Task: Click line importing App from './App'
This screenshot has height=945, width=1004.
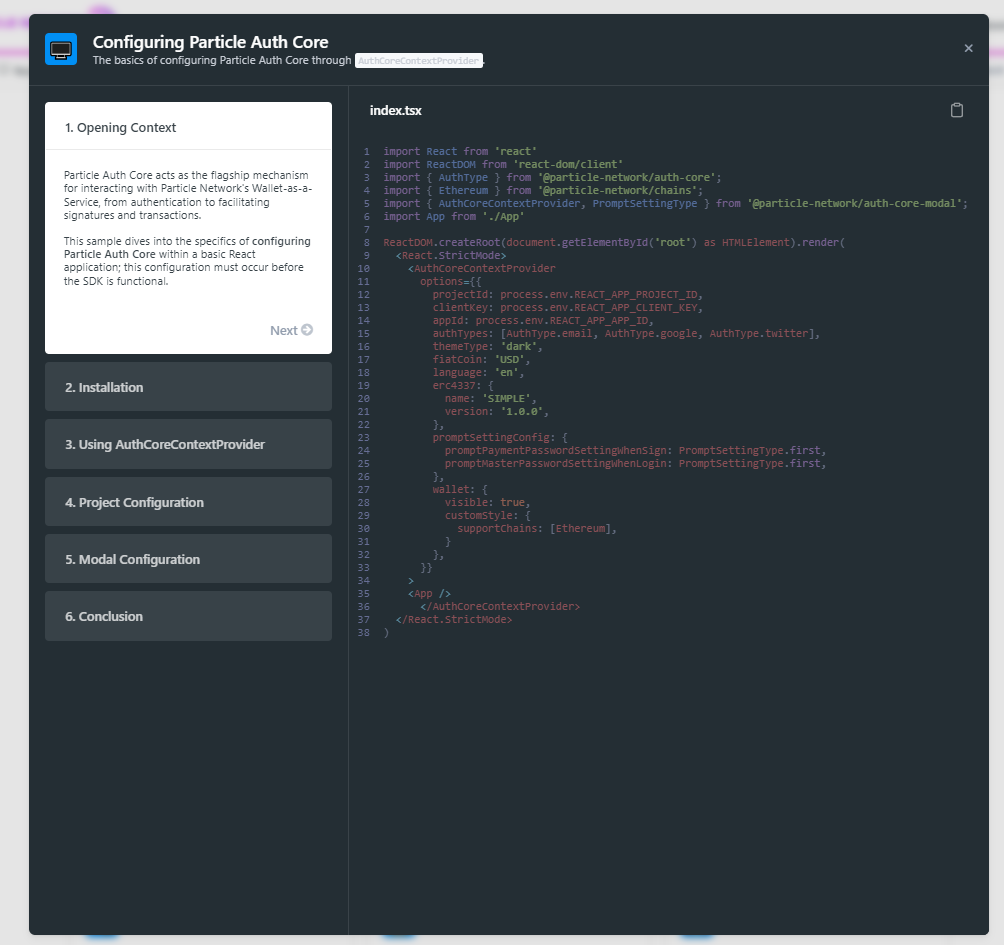Action: 453,216
